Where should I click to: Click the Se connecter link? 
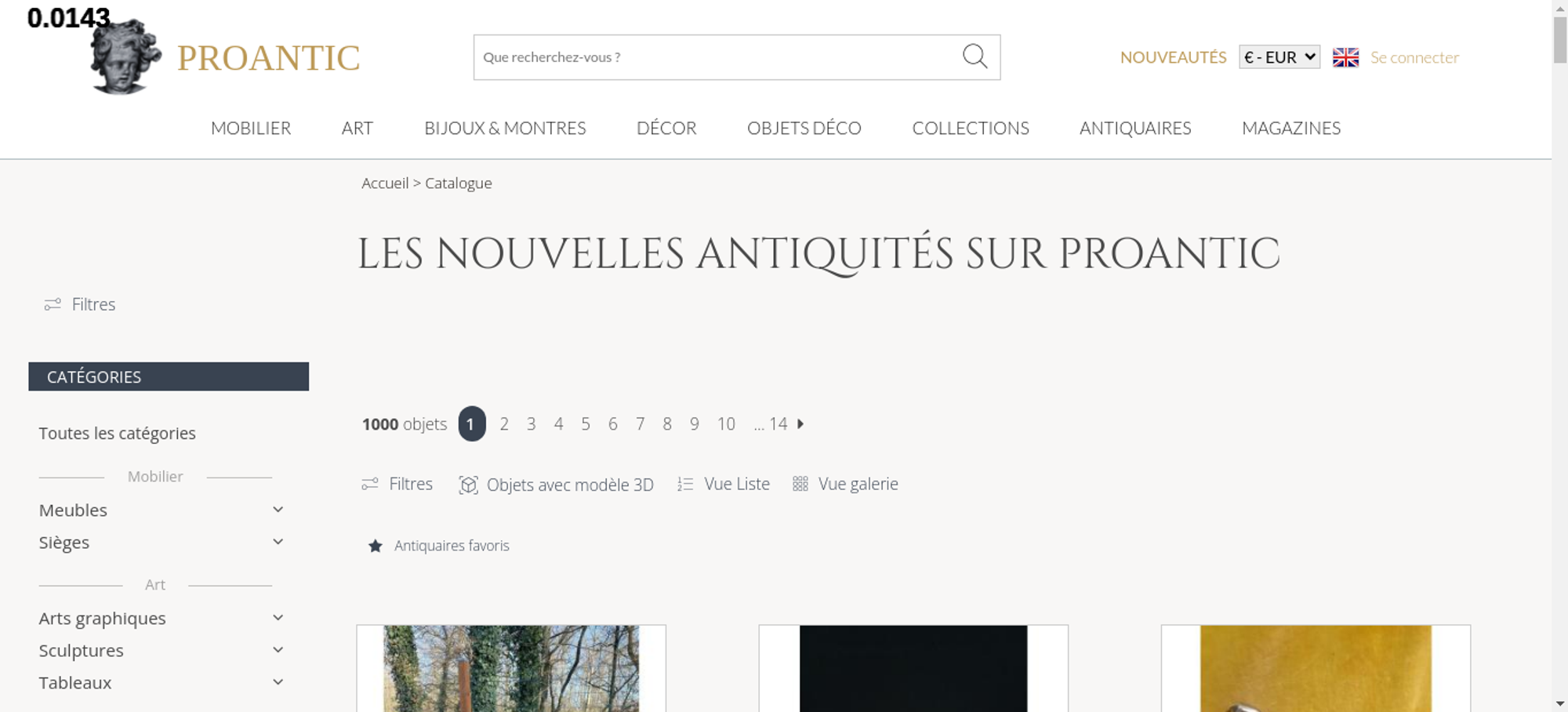tap(1414, 57)
